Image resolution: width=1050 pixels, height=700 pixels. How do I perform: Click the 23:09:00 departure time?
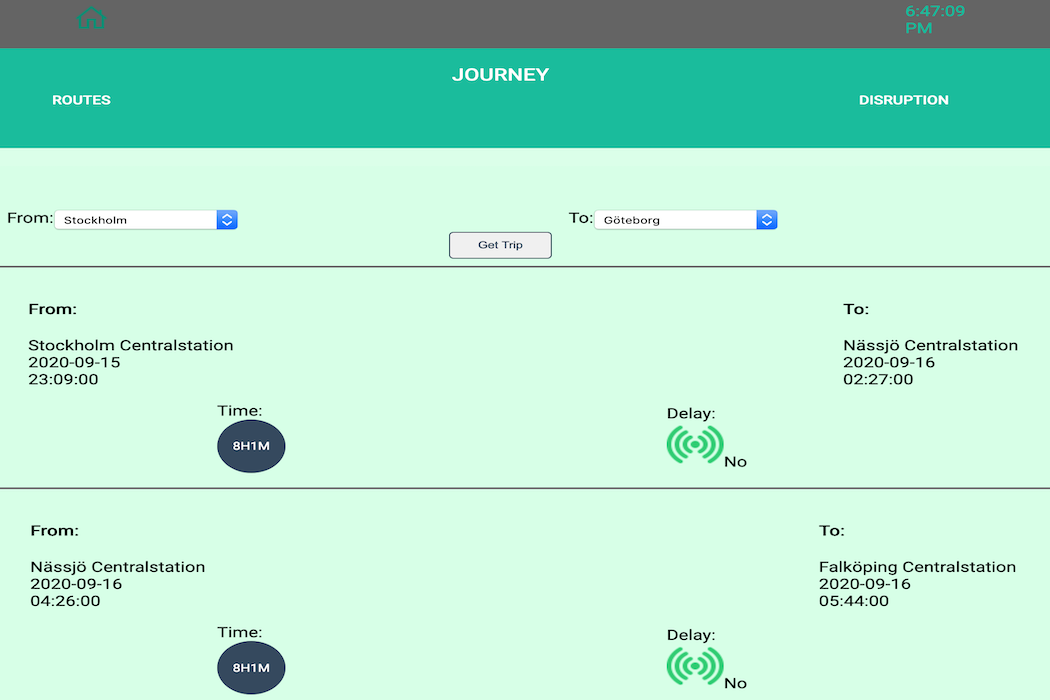(63, 380)
